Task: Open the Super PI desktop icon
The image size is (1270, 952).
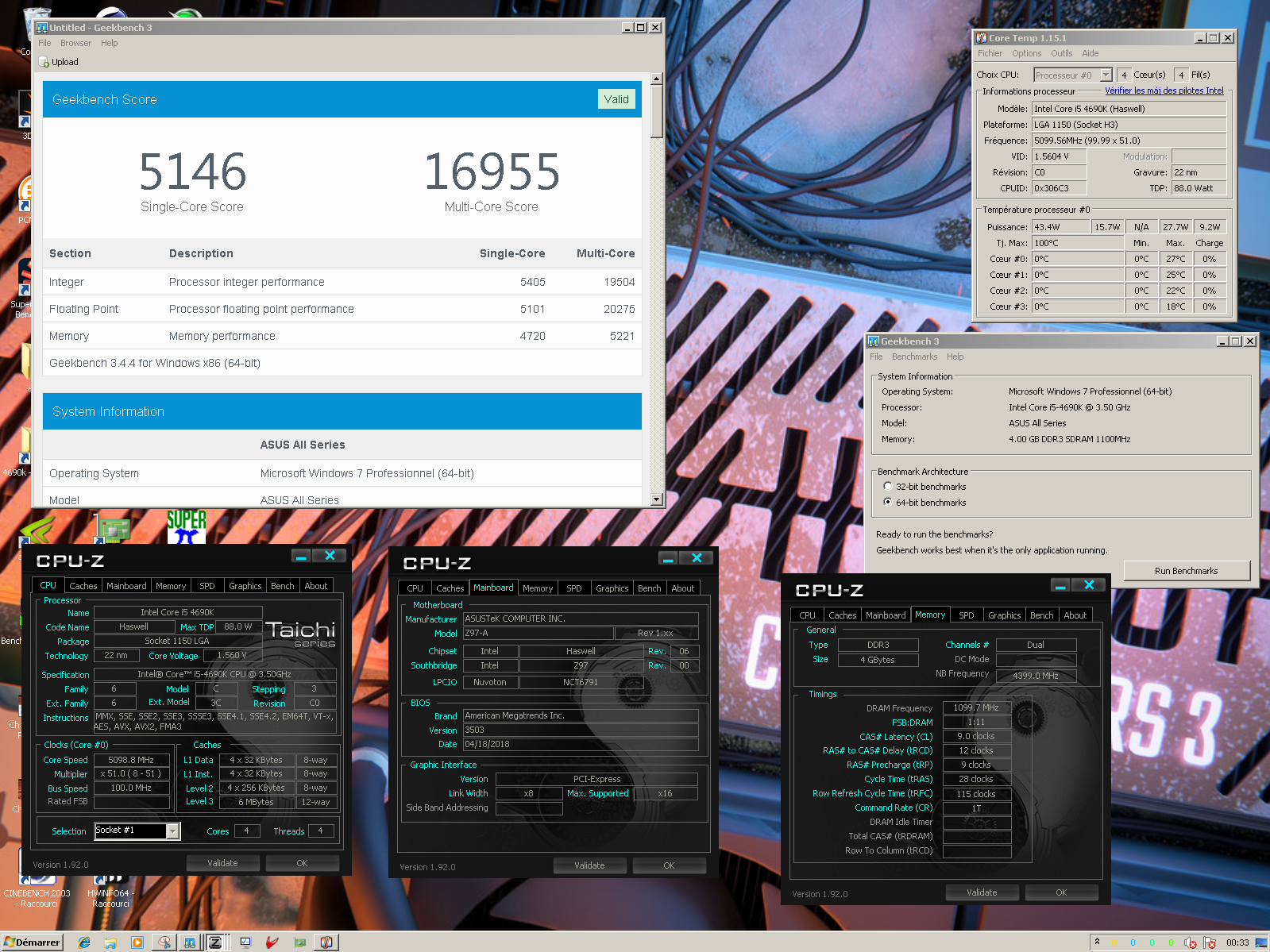Action: (187, 526)
